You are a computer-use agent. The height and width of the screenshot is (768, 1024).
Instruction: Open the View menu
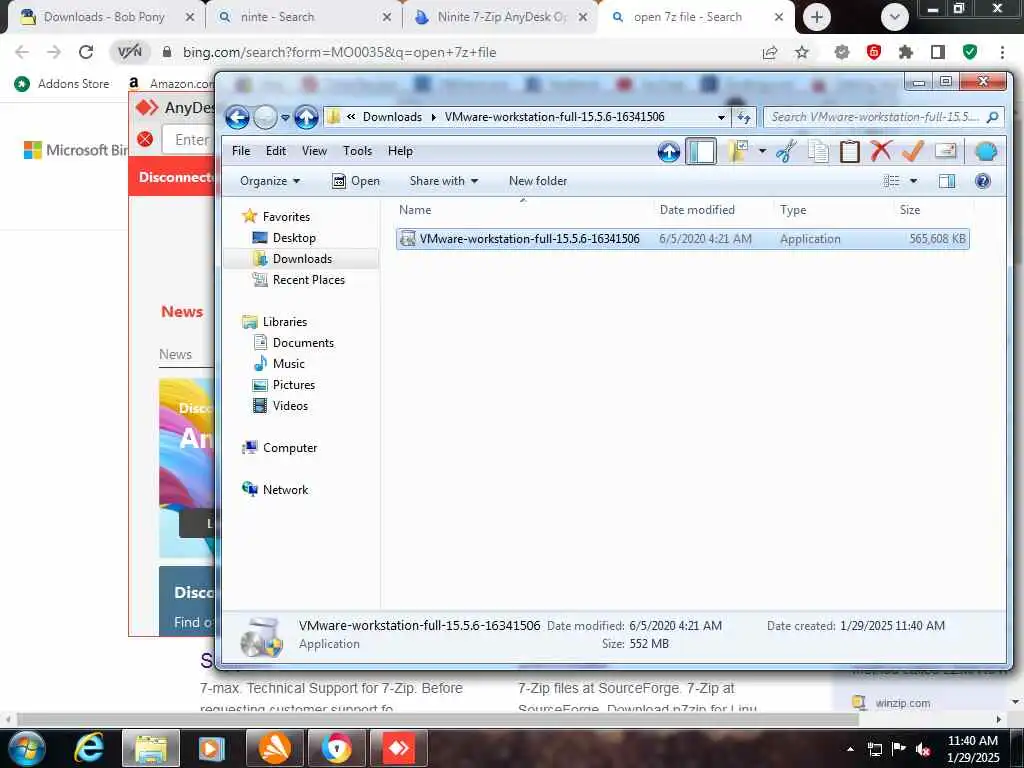[314, 151]
